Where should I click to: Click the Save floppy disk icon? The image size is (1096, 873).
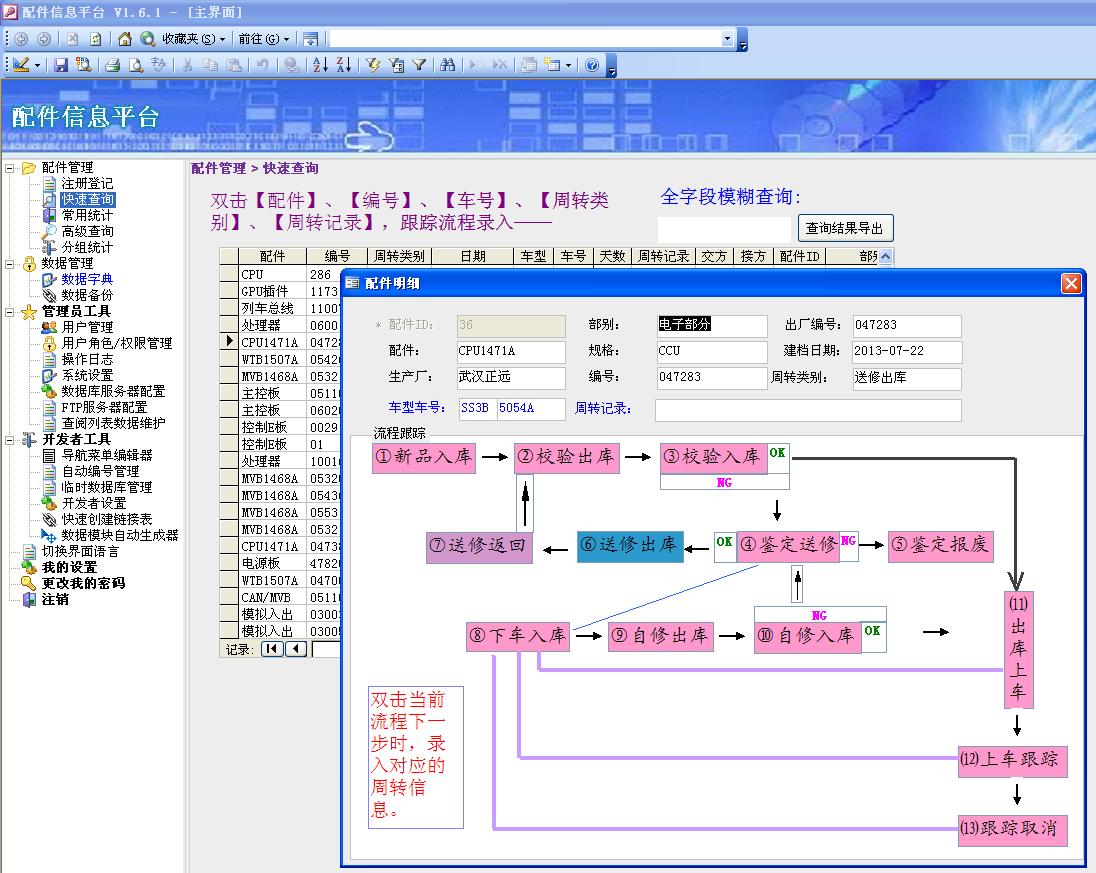click(x=61, y=65)
